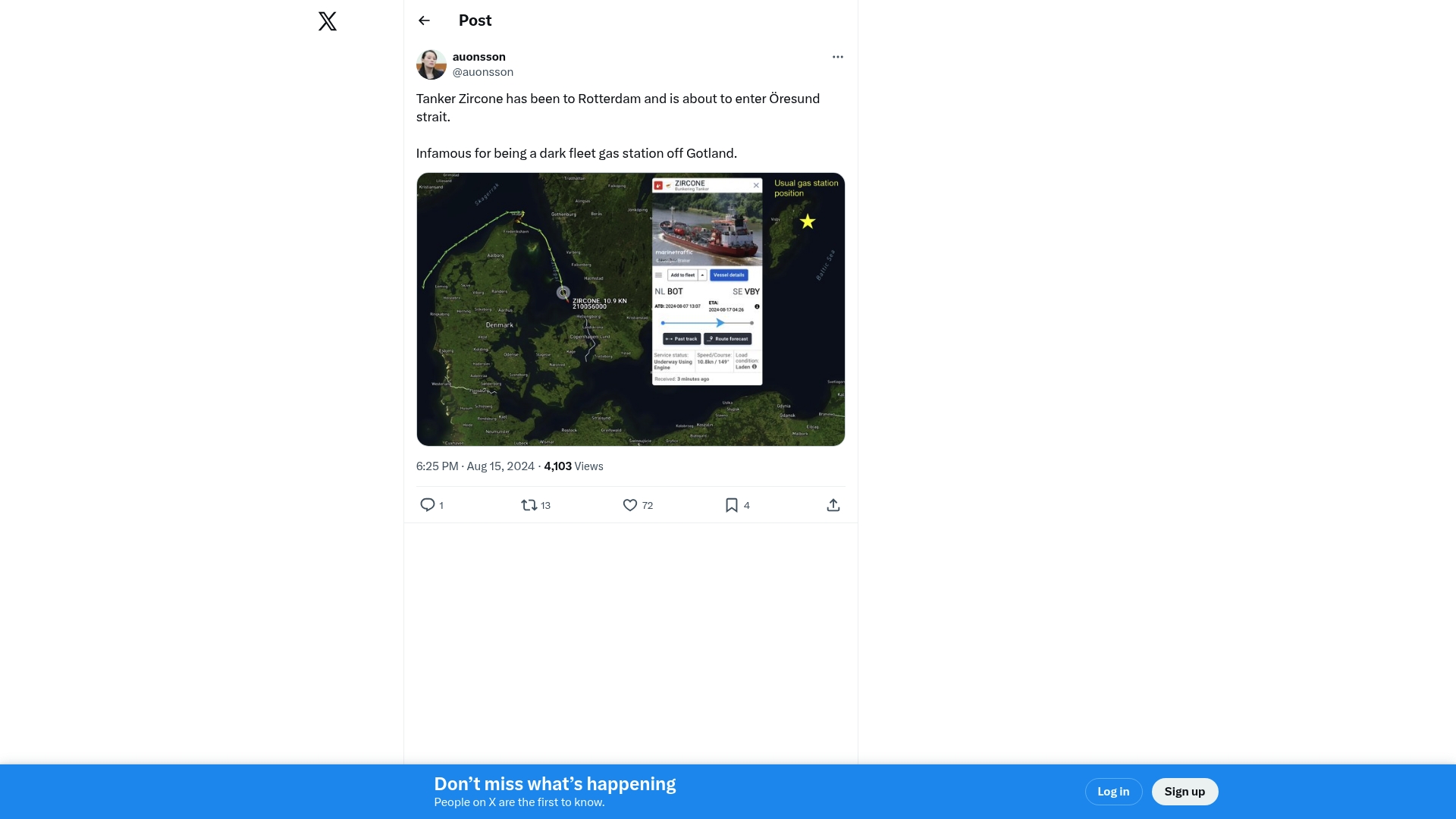Open the post's more options menu
1456x819 pixels.
pos(837,57)
